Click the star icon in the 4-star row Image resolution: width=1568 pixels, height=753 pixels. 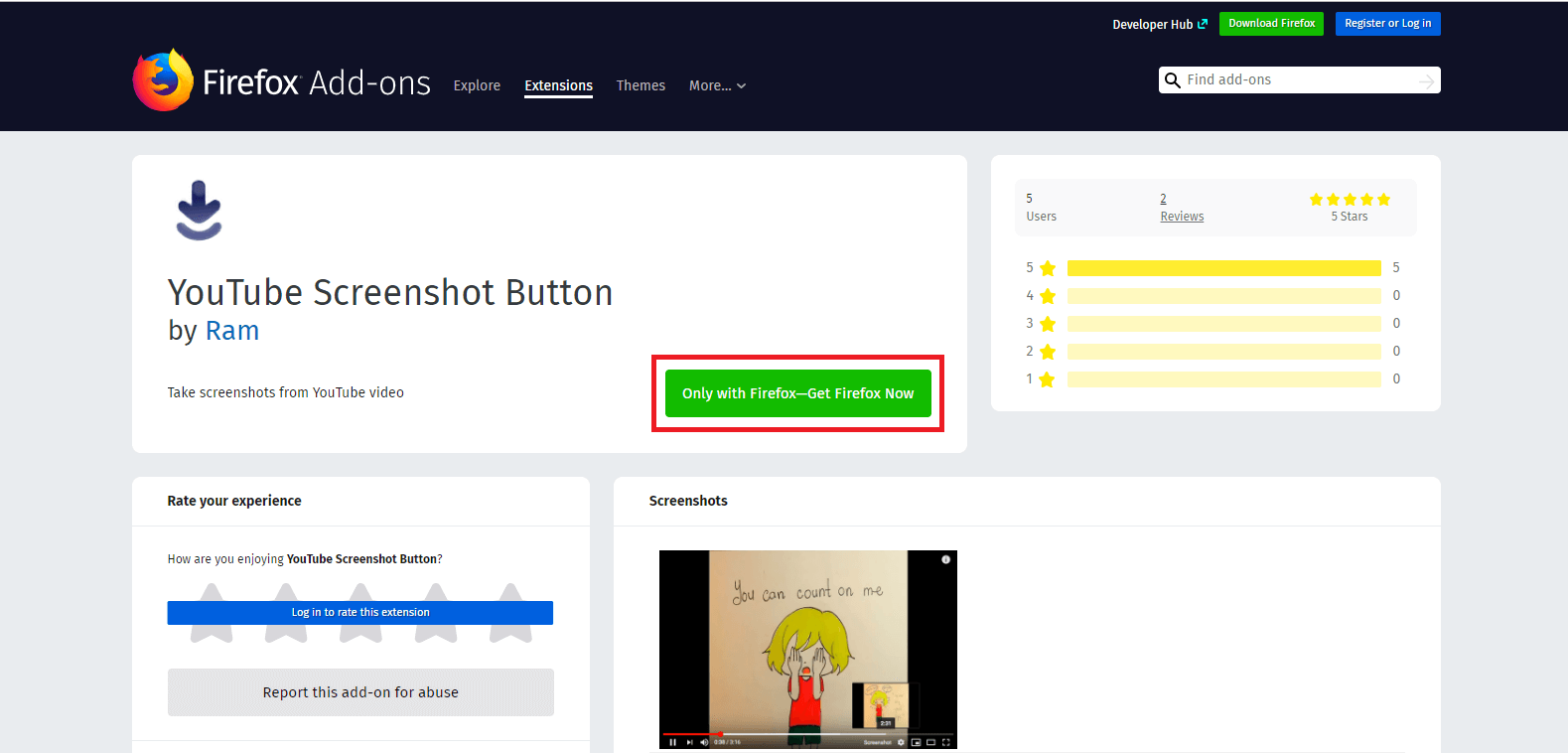(1048, 296)
